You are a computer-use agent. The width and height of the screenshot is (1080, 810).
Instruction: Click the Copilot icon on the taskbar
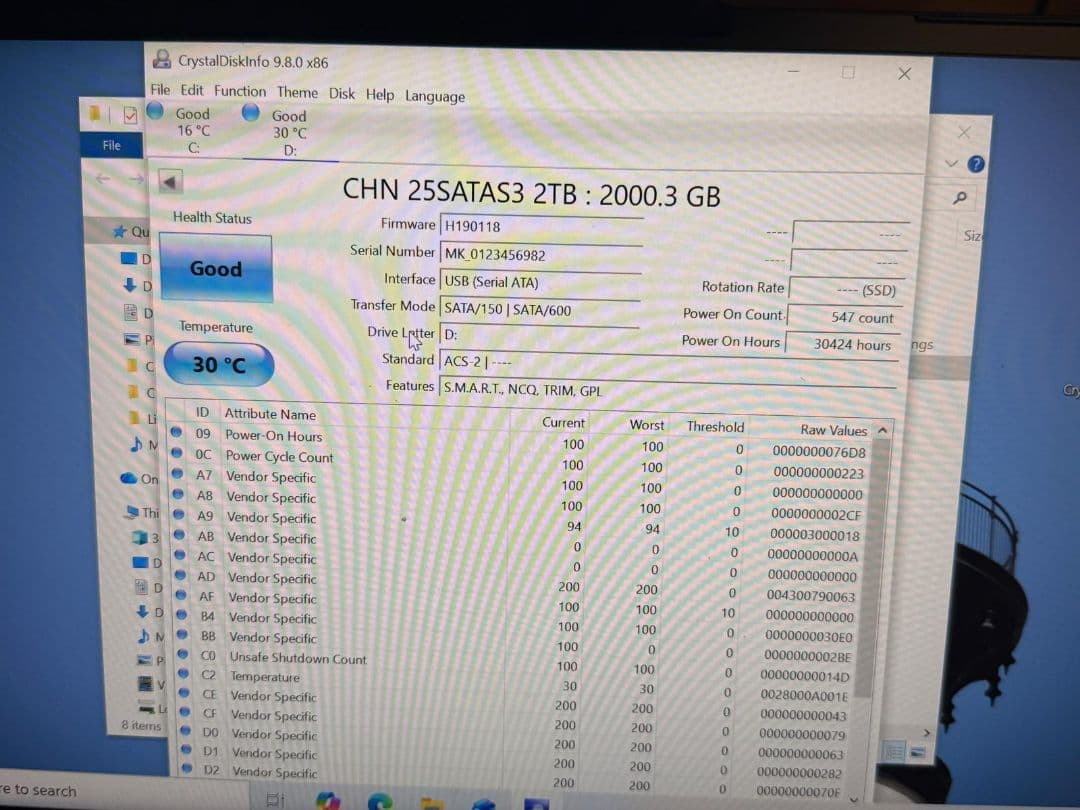tap(328, 800)
